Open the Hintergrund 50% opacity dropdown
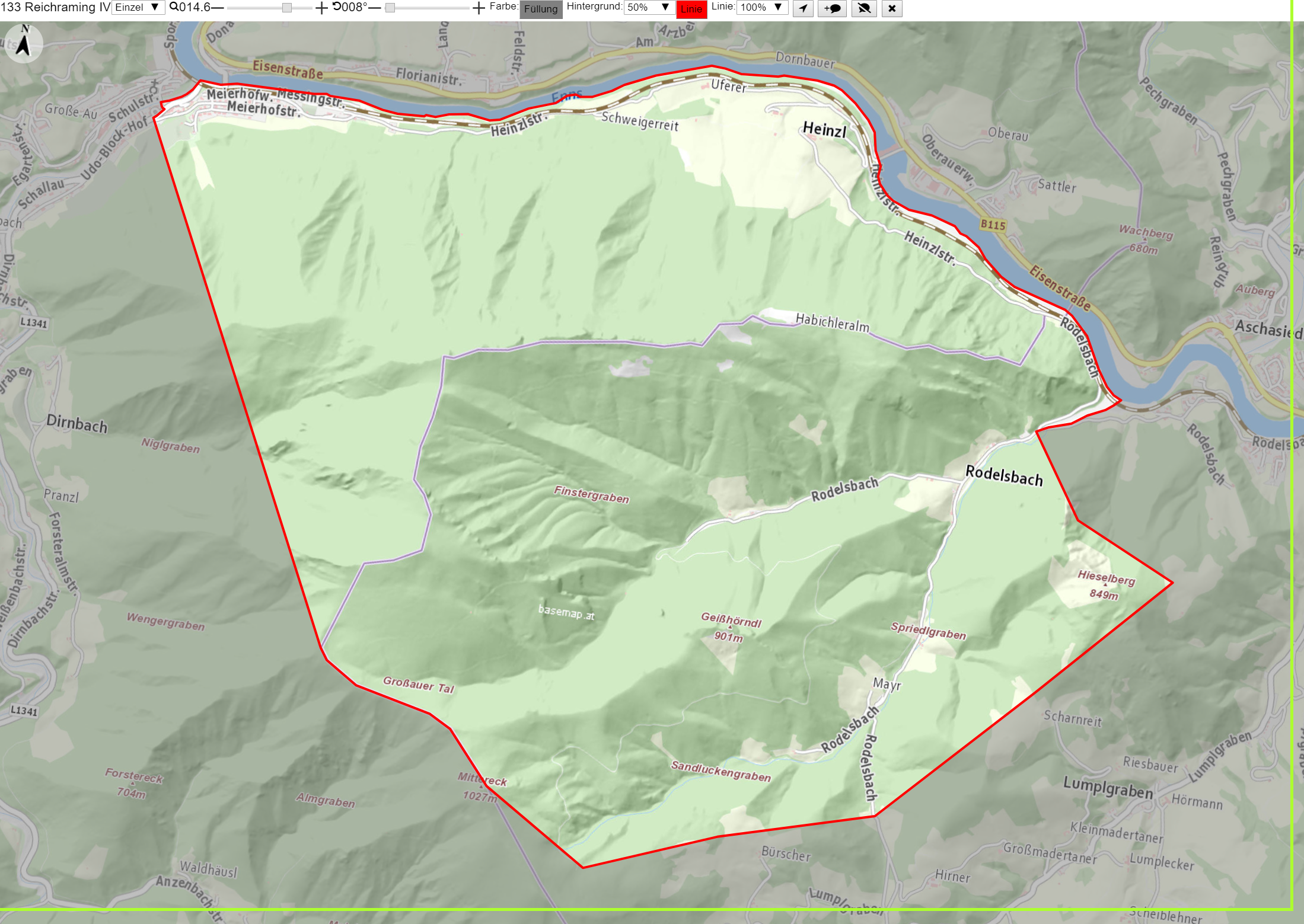The width and height of the screenshot is (1304, 924). coord(648,7)
